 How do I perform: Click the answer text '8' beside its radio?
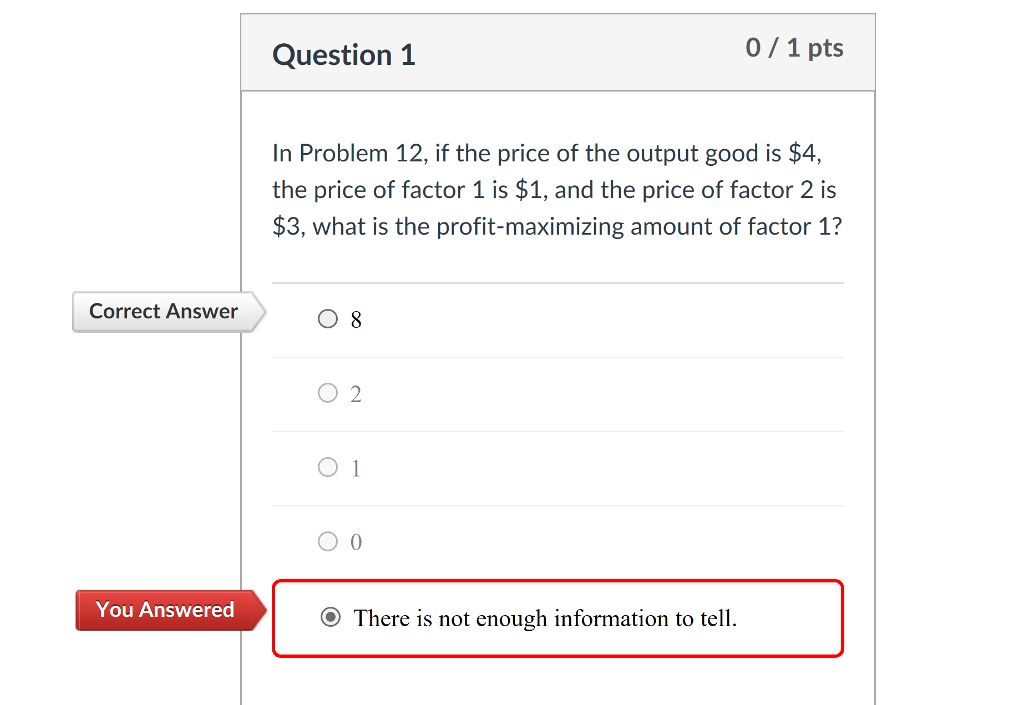pos(358,319)
